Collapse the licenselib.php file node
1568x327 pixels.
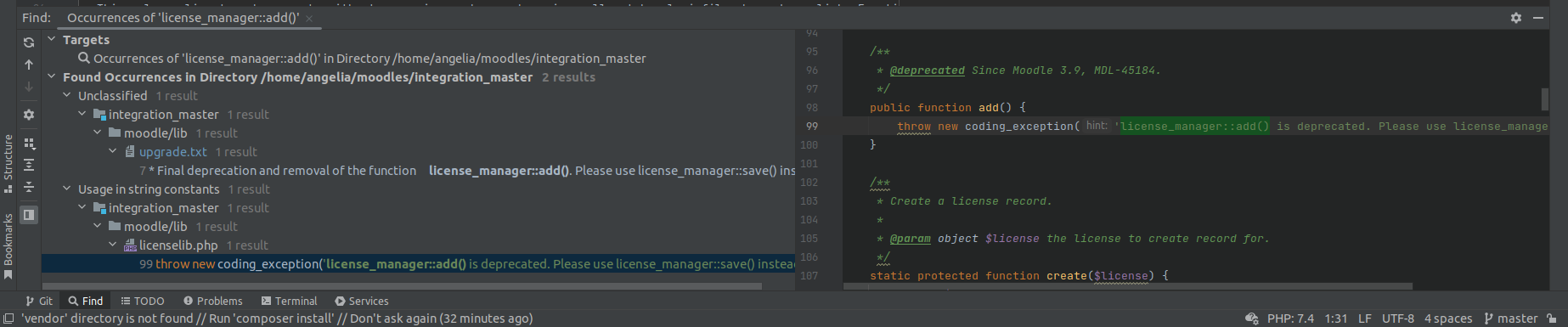[x=113, y=245]
